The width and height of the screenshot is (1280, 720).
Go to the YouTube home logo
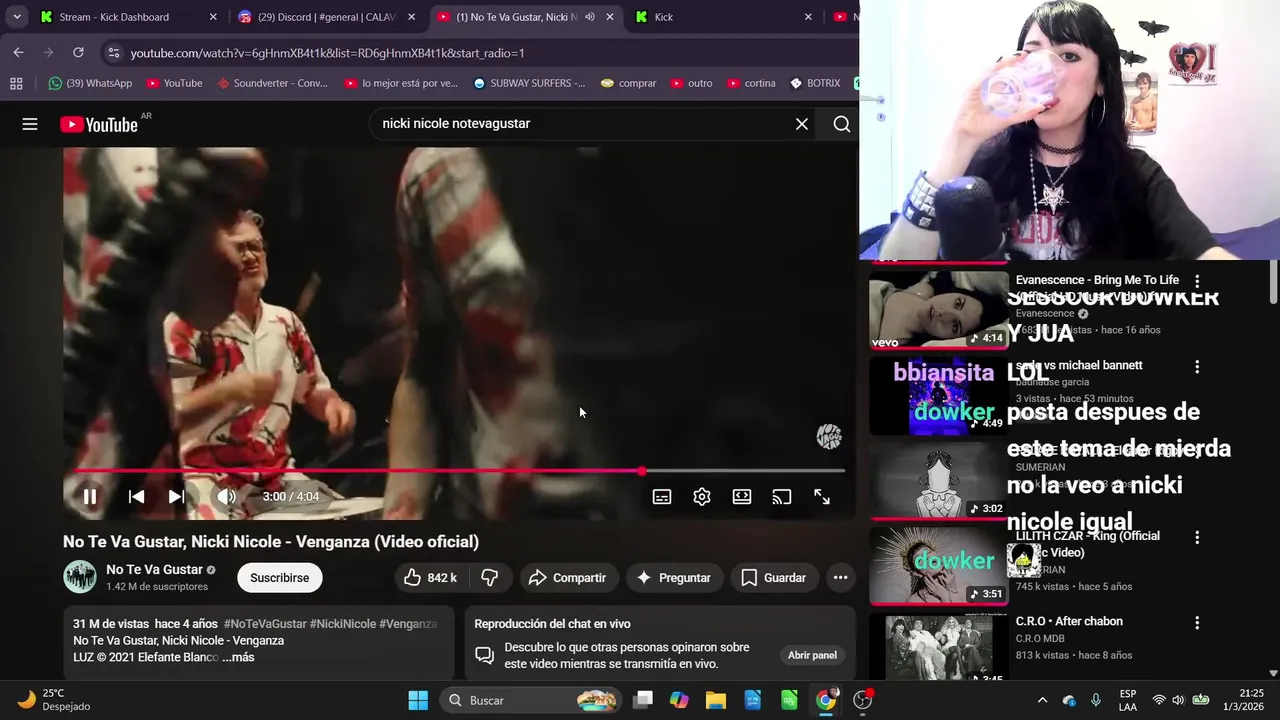tap(98, 124)
